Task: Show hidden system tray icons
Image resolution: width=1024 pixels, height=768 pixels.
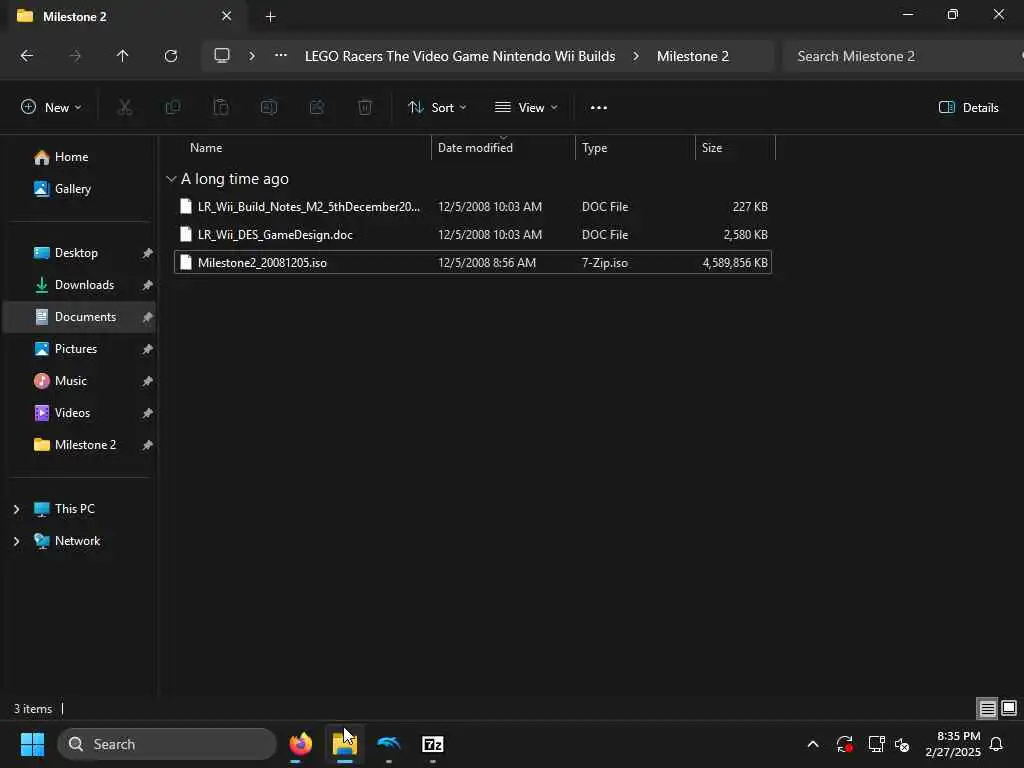Action: tap(813, 745)
